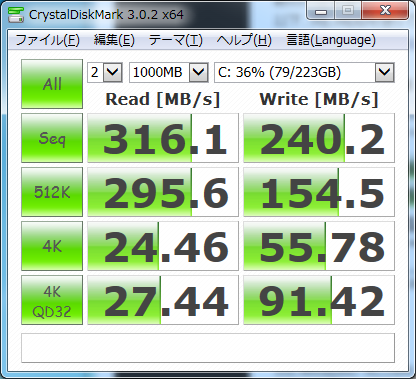Start the 4K QD32 benchmark test
Image resolution: width=416 pixels, height=379 pixels.
52,300
